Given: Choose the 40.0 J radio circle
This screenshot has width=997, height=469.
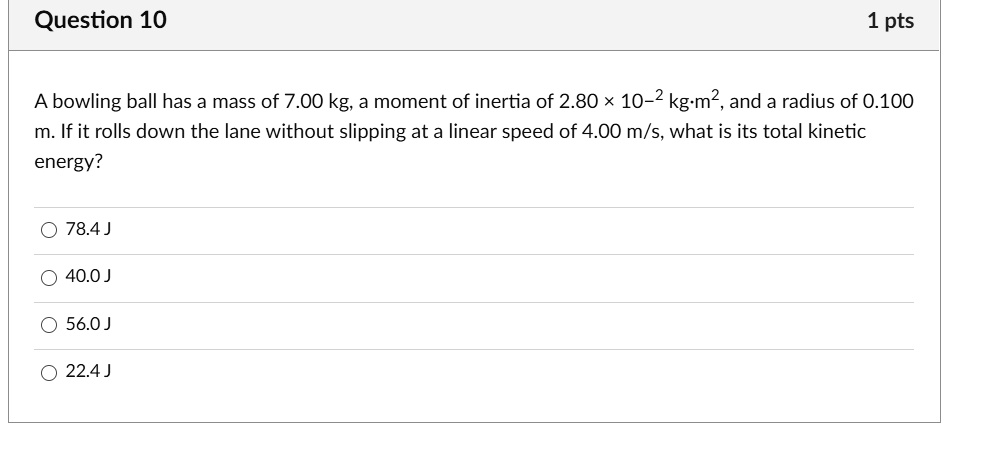Looking at the screenshot, I should coord(49,278).
